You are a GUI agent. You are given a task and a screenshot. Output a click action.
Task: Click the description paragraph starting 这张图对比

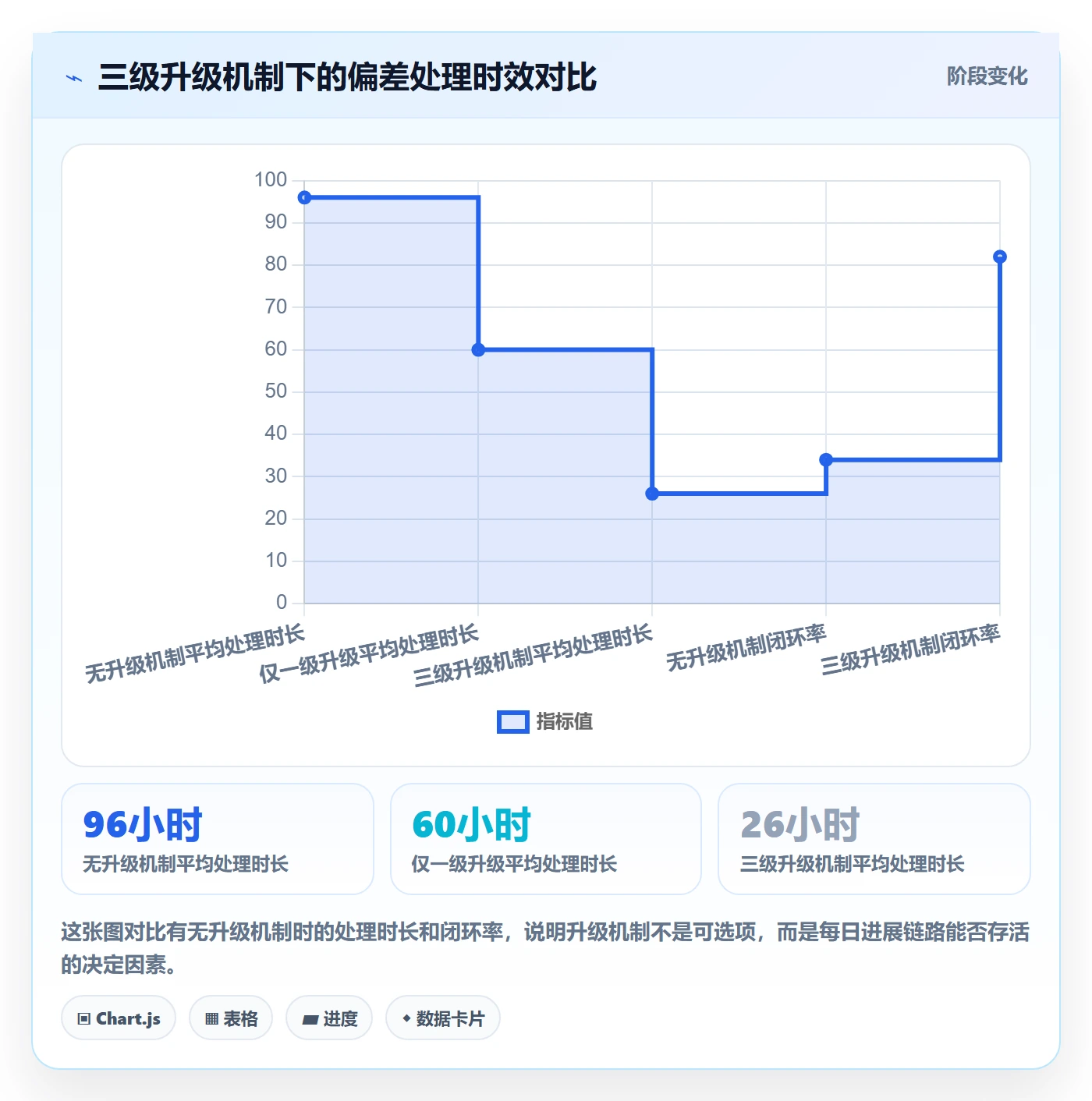[545, 948]
